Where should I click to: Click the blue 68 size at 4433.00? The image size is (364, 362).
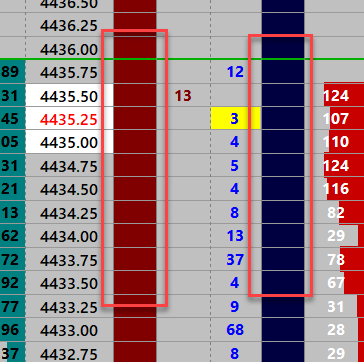pos(235,330)
